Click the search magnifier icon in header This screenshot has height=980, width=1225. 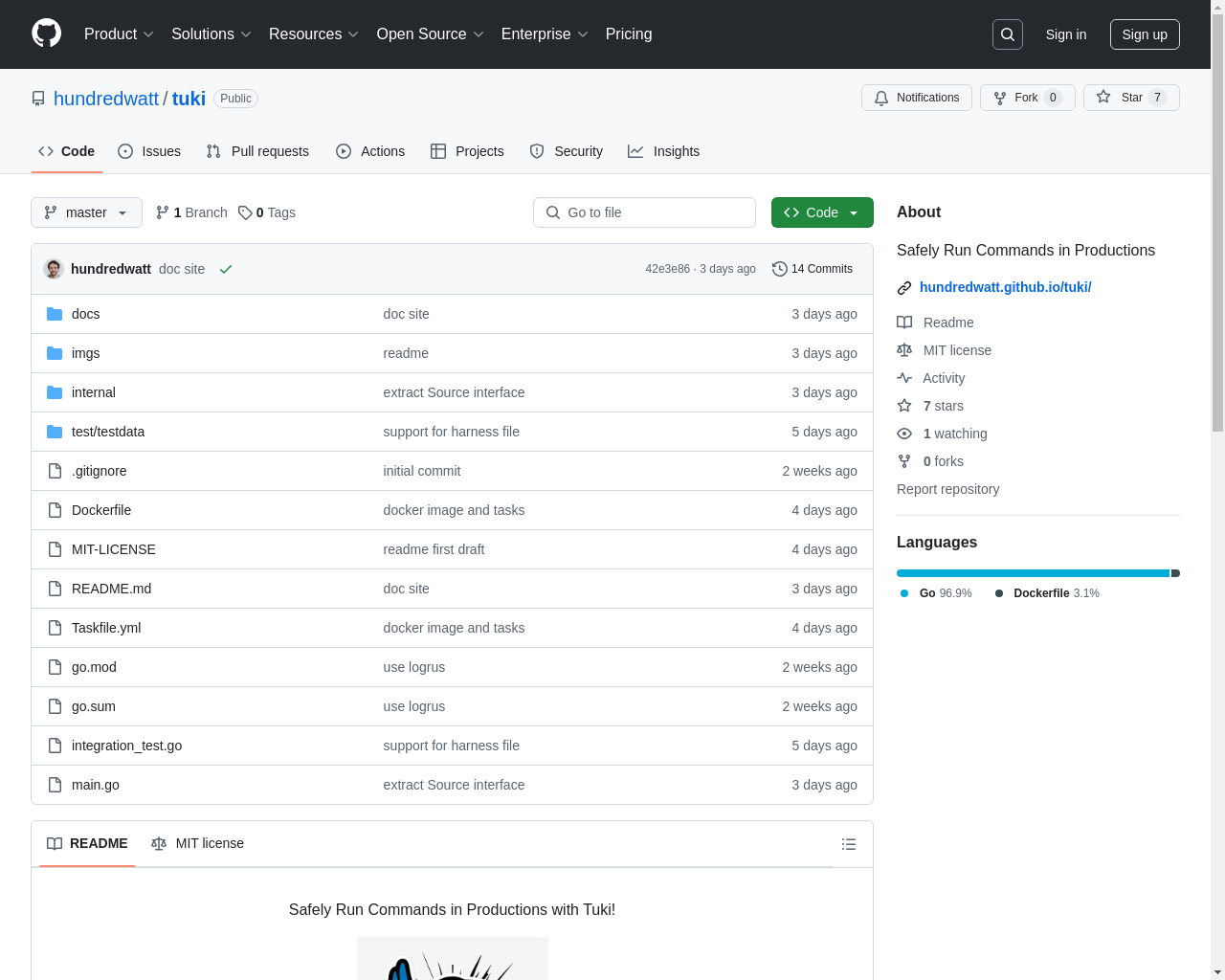pos(1008,34)
